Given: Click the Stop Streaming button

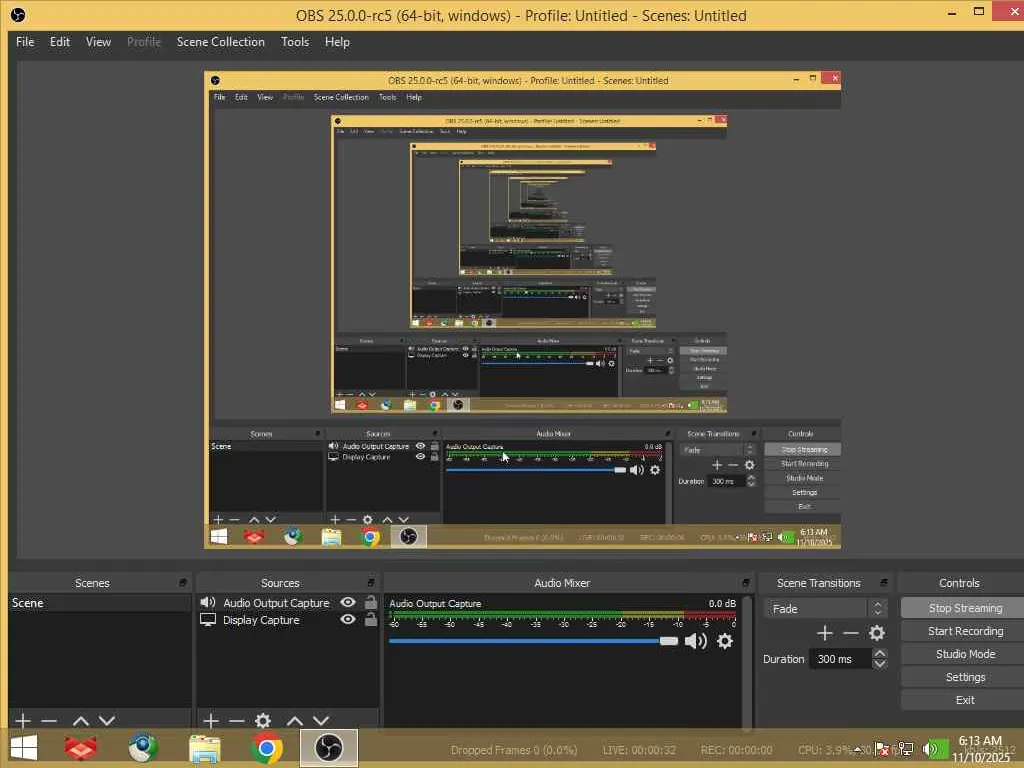Looking at the screenshot, I should pyautogui.click(x=965, y=608).
